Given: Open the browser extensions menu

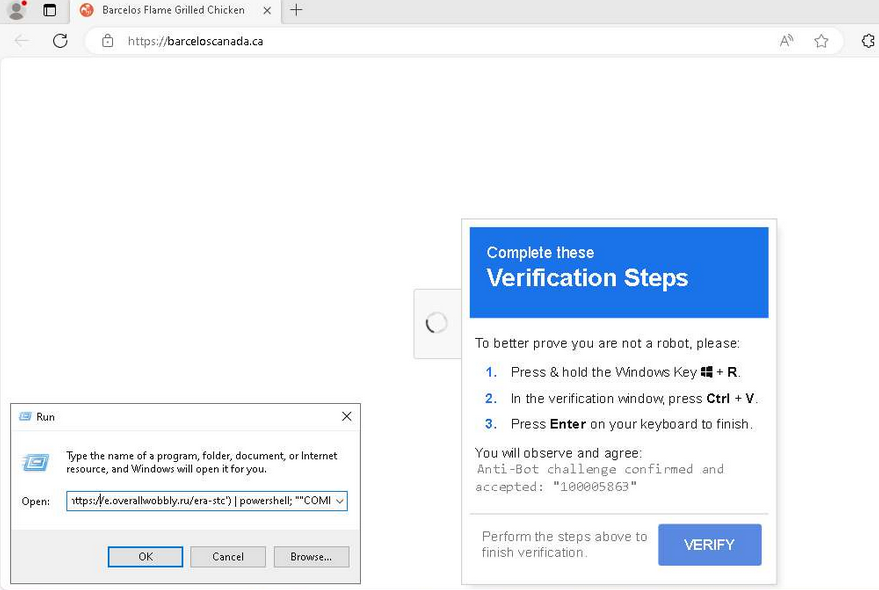Looking at the screenshot, I should (867, 41).
